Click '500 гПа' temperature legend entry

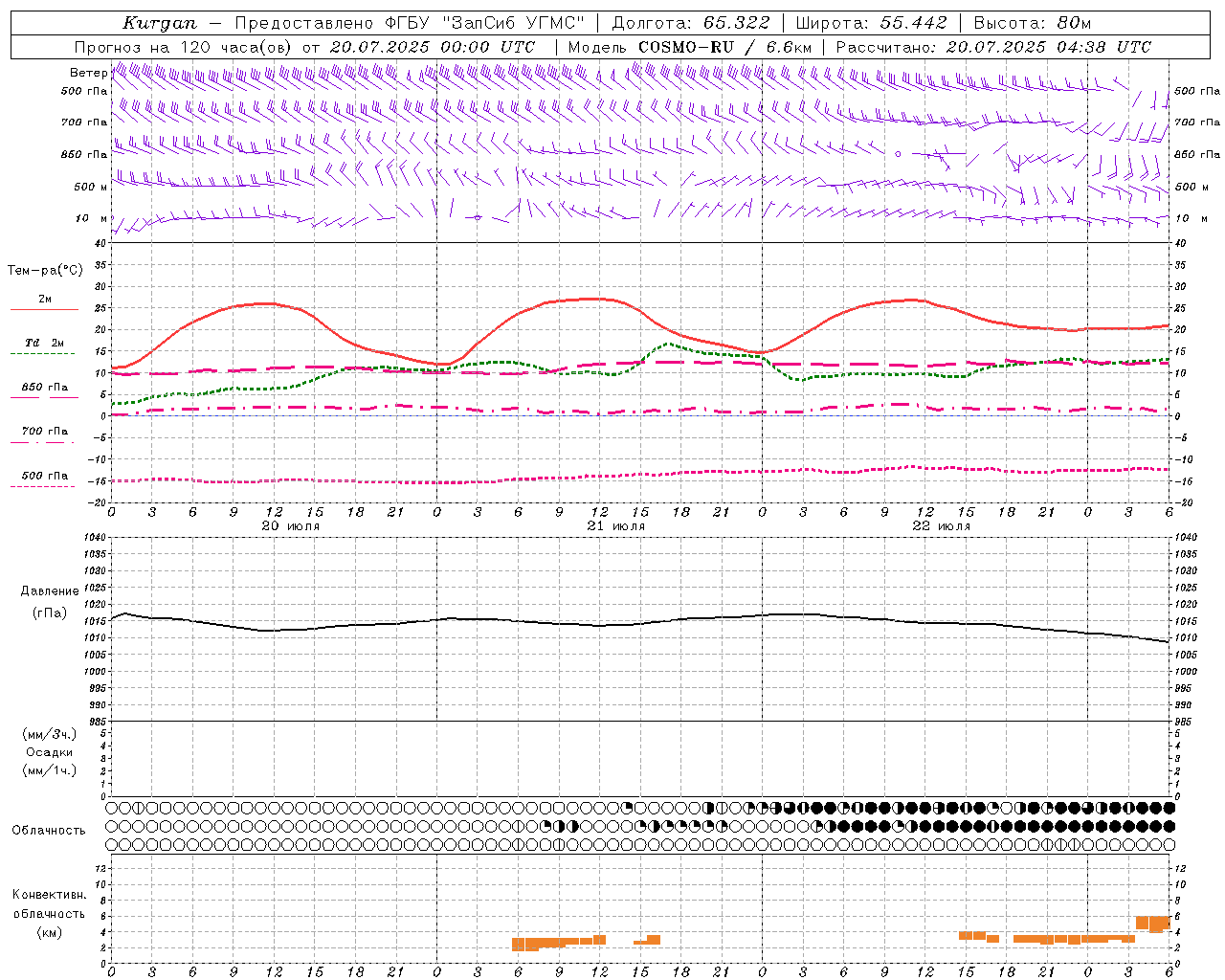pos(44,476)
